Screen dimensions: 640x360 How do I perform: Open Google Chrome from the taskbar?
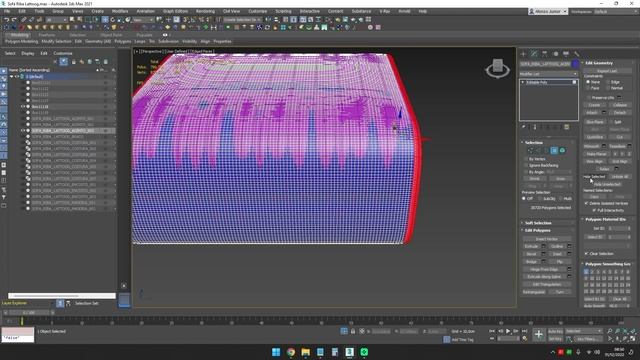(291, 352)
